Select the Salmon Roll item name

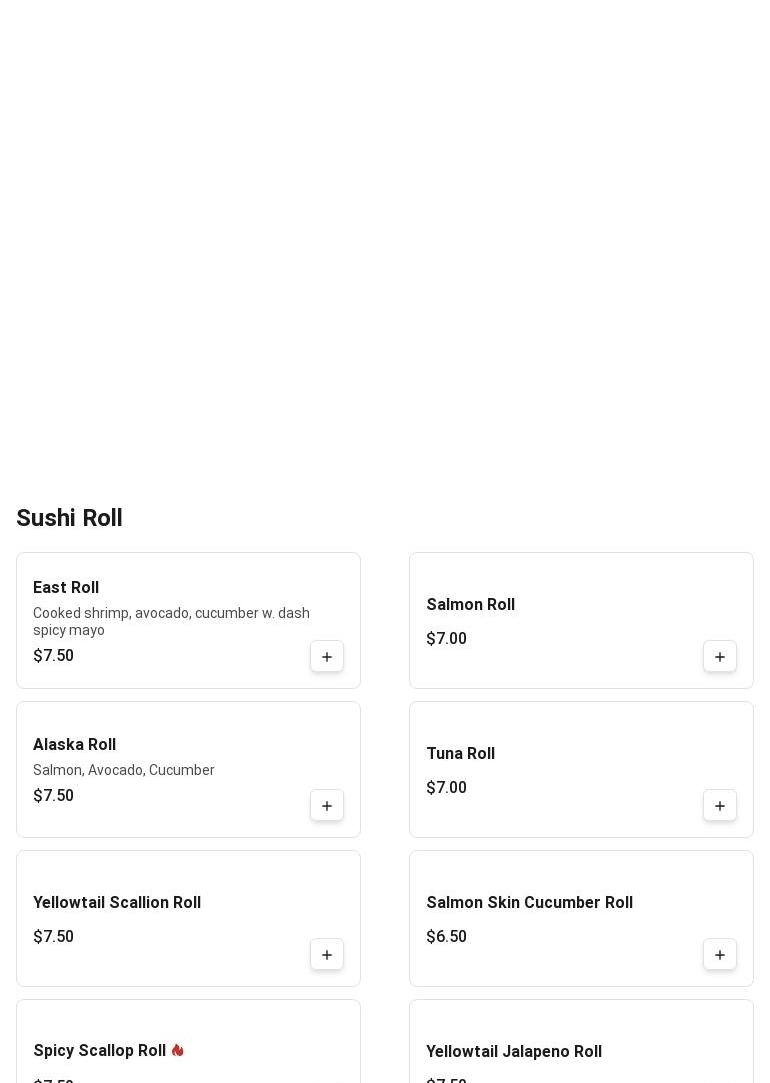(470, 605)
